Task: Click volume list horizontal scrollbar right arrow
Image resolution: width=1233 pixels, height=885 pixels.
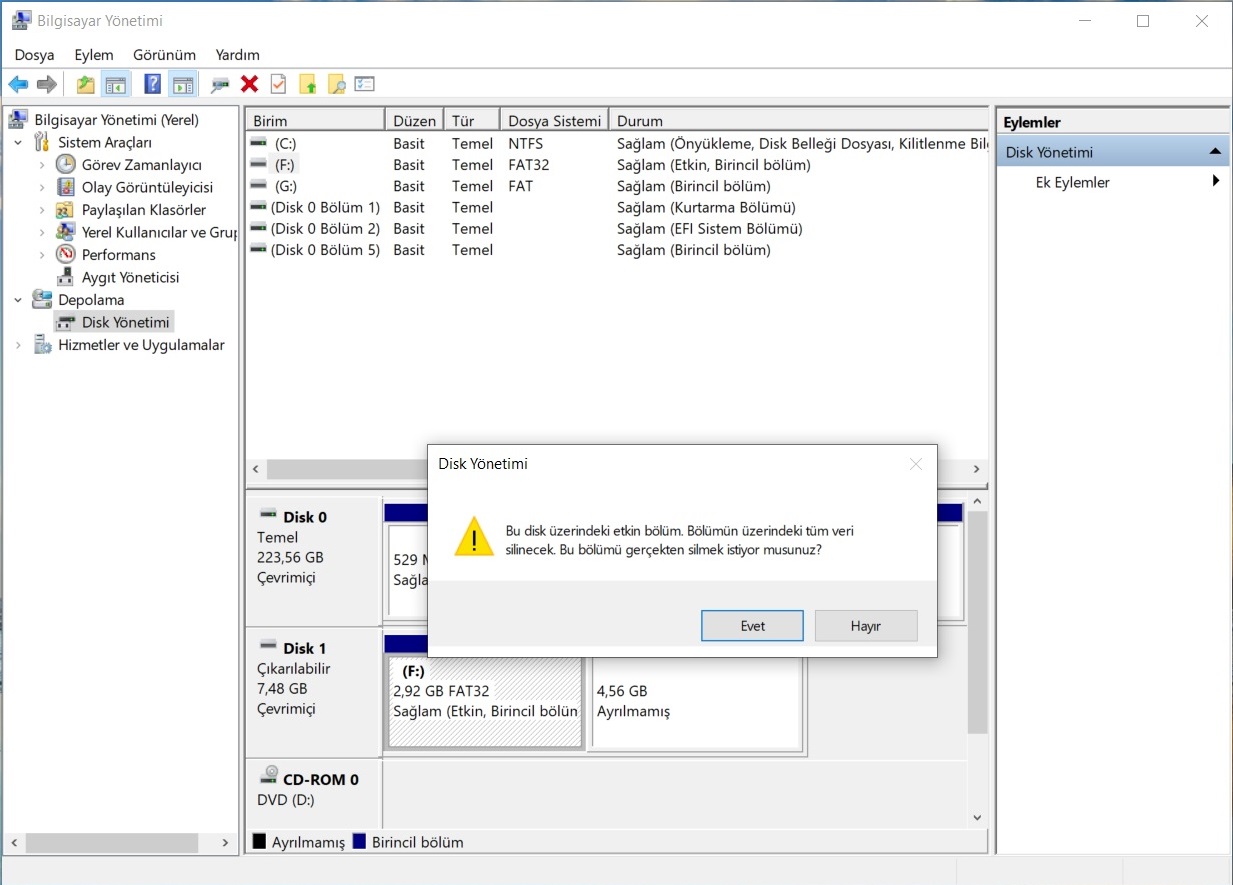Action: tap(977, 469)
